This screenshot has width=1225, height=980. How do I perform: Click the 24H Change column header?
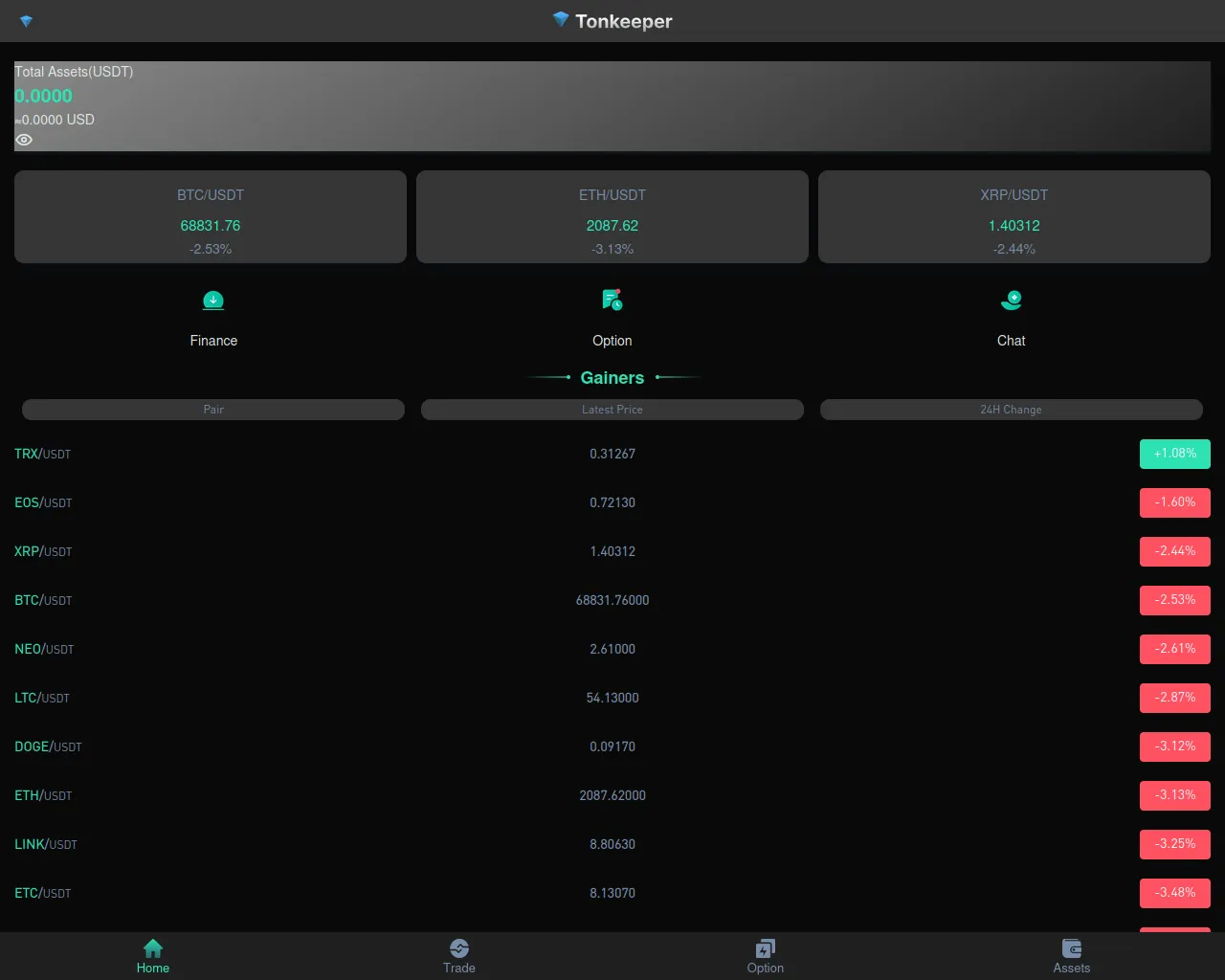coord(1011,410)
